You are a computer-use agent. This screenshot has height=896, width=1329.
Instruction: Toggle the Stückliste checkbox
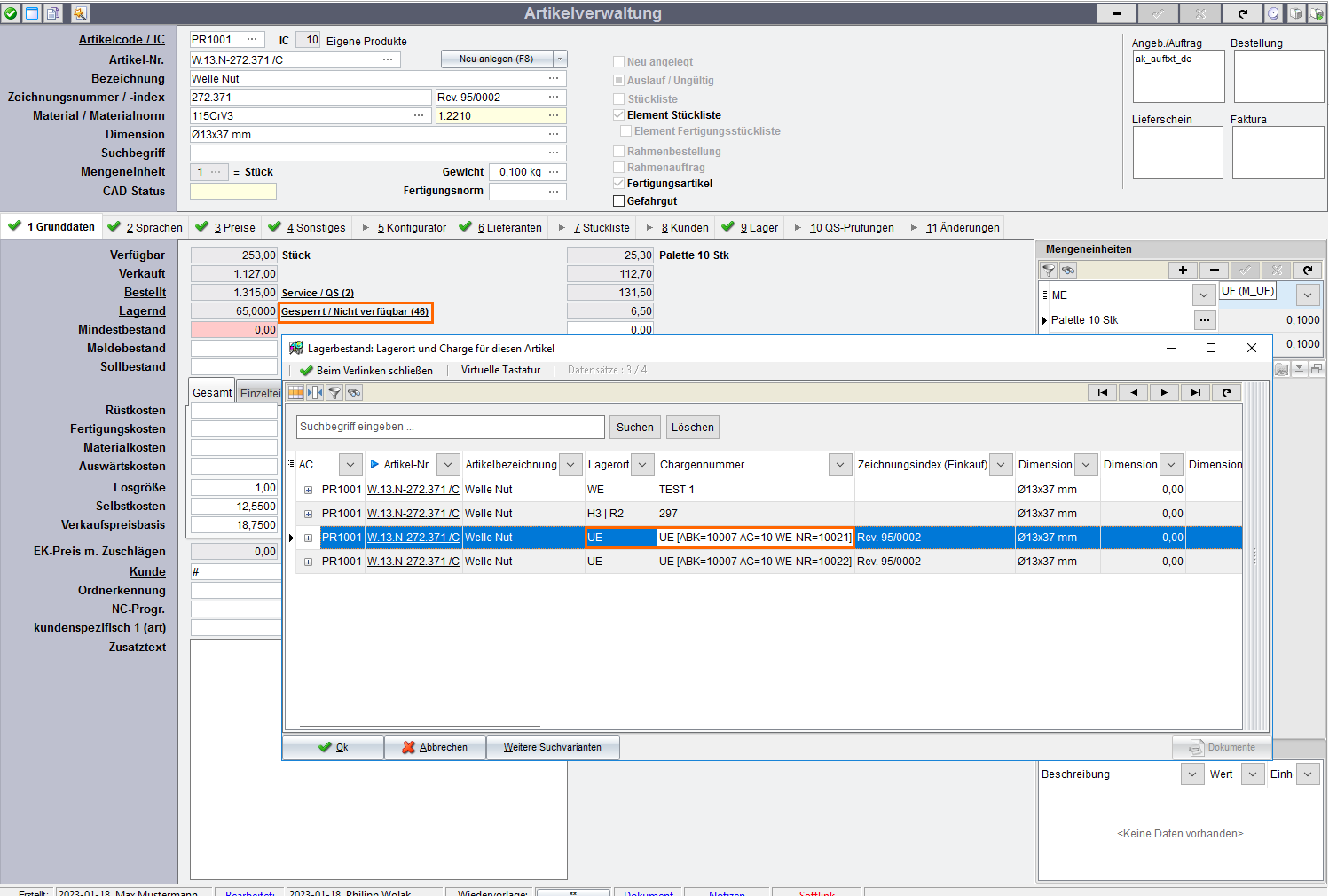coord(619,99)
